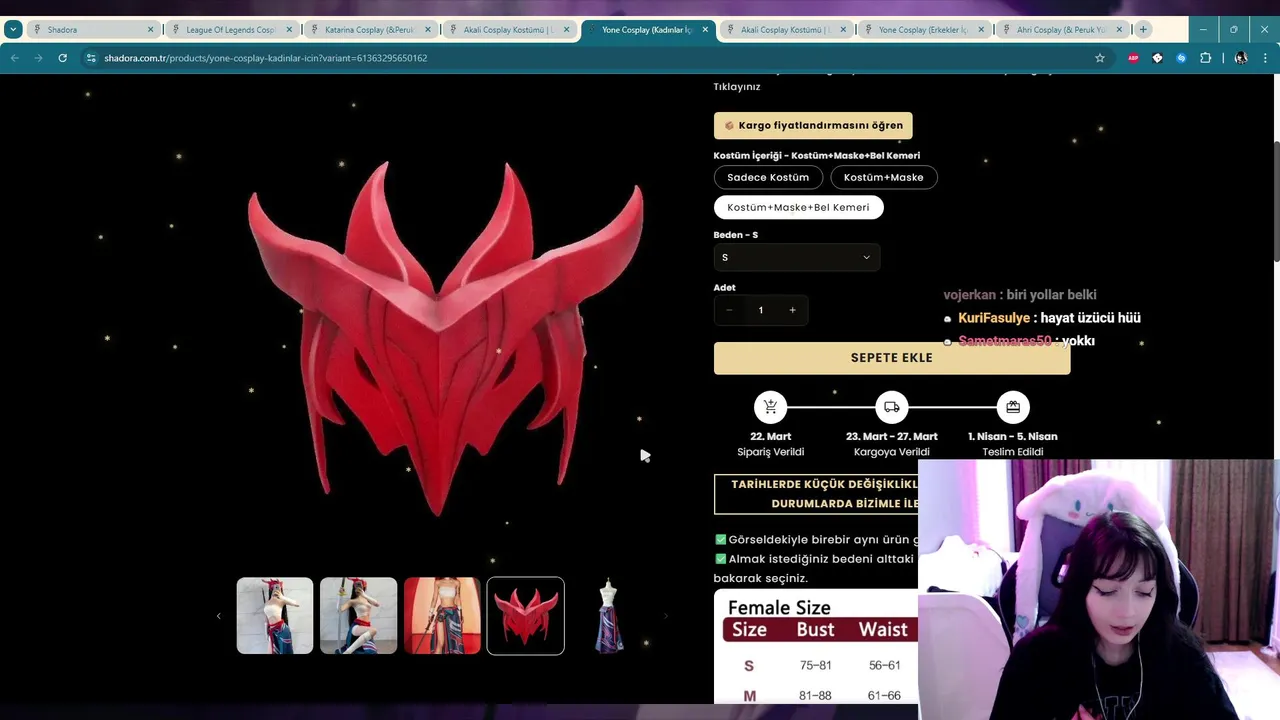Click Kargo fiyatlandırmasını öğren button

[x=813, y=125]
